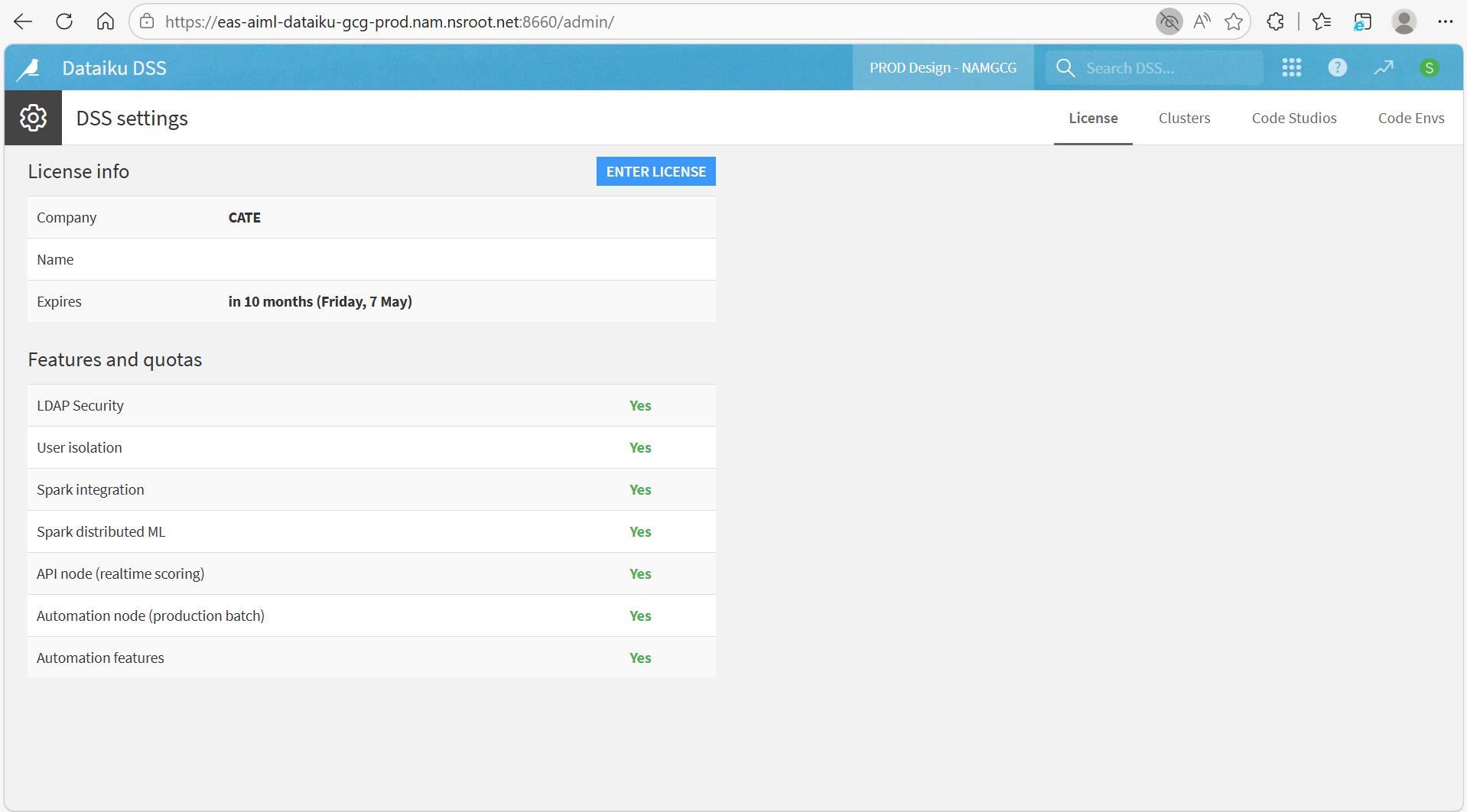
Task: Click the License info heading
Action: tap(79, 172)
